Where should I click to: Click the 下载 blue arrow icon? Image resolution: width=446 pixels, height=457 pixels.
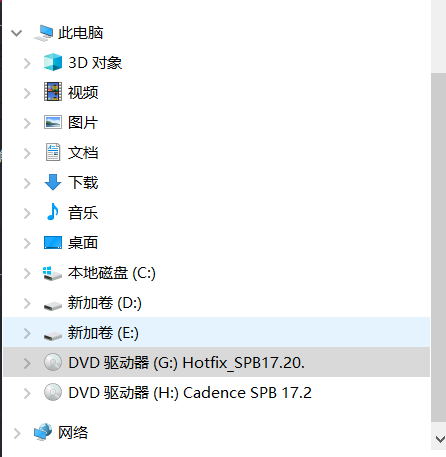pos(53,182)
